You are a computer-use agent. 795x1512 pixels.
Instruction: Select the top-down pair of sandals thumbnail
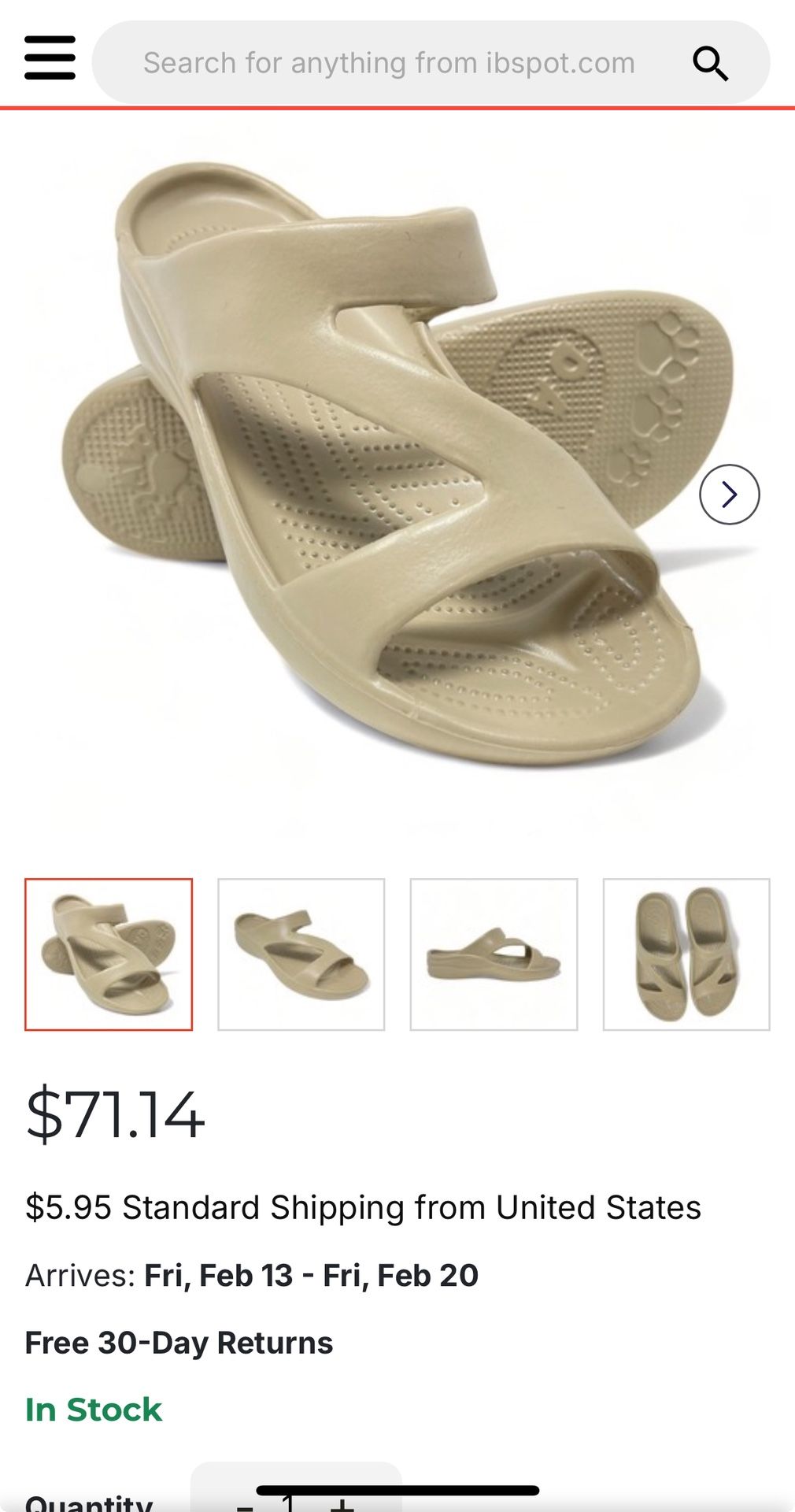pyautogui.click(x=686, y=954)
